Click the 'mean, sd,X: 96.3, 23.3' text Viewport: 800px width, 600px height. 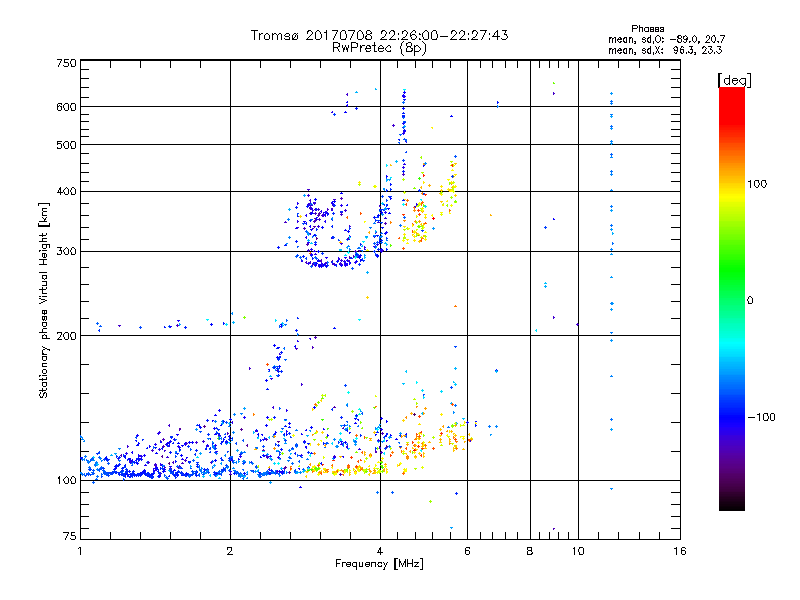[x=665, y=50]
